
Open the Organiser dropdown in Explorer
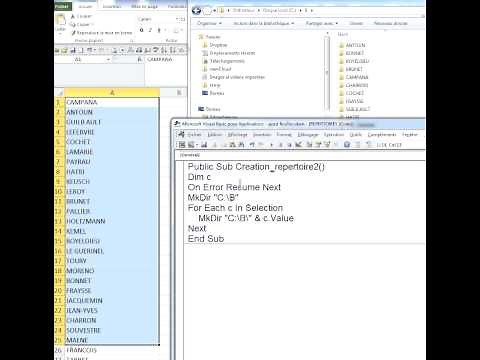pyautogui.click(x=209, y=23)
